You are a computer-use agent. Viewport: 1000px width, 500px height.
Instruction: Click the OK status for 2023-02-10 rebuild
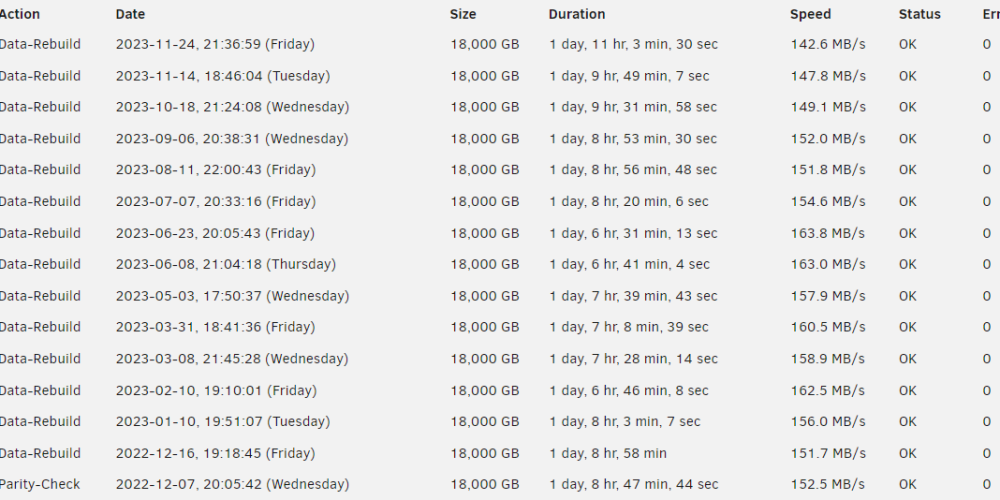tap(908, 390)
